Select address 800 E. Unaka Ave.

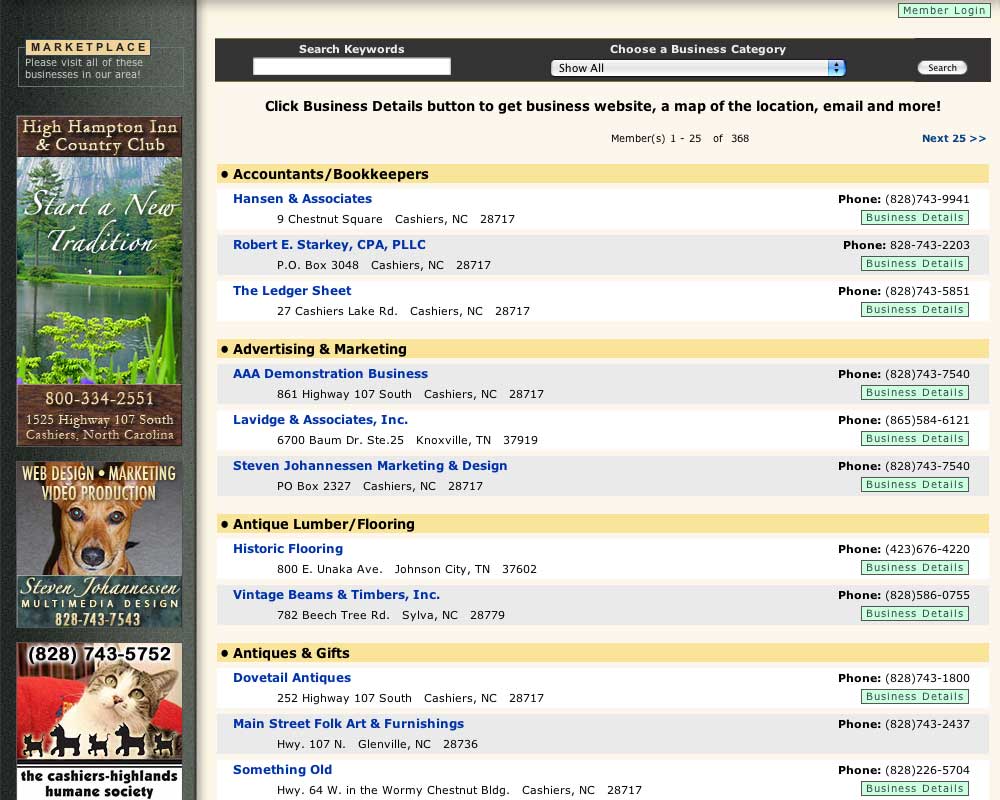click(330, 568)
